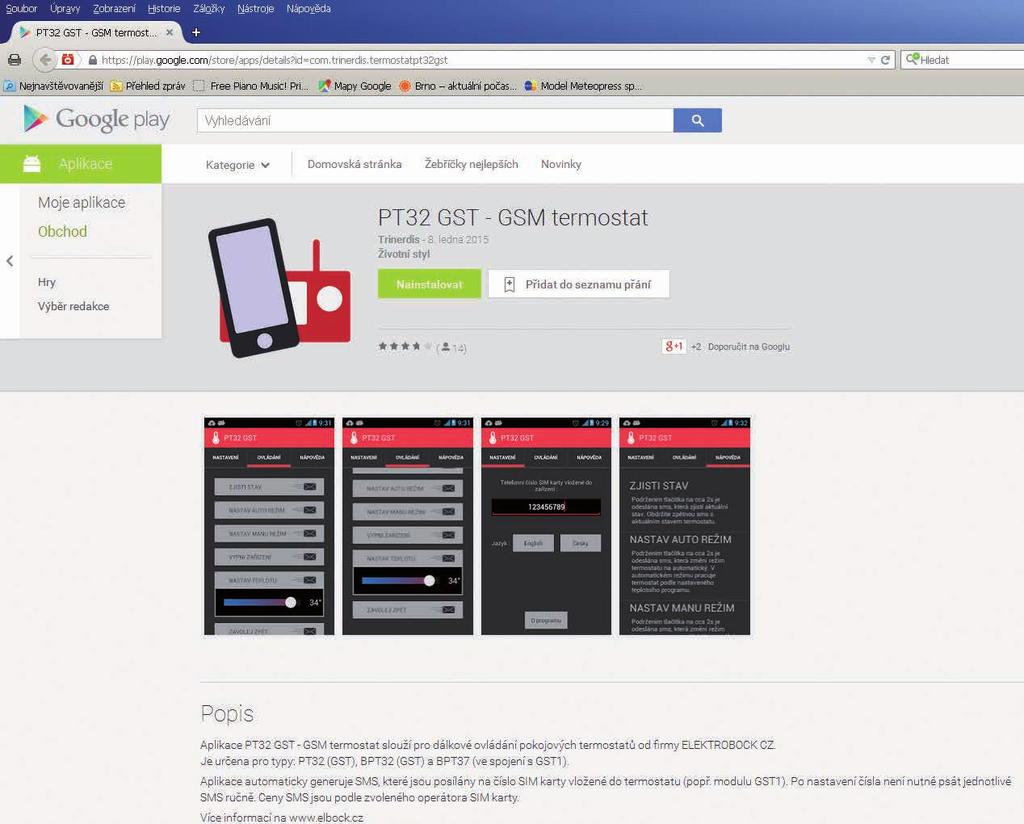
Task: Open Hry in the sidebar
Action: pos(47,282)
